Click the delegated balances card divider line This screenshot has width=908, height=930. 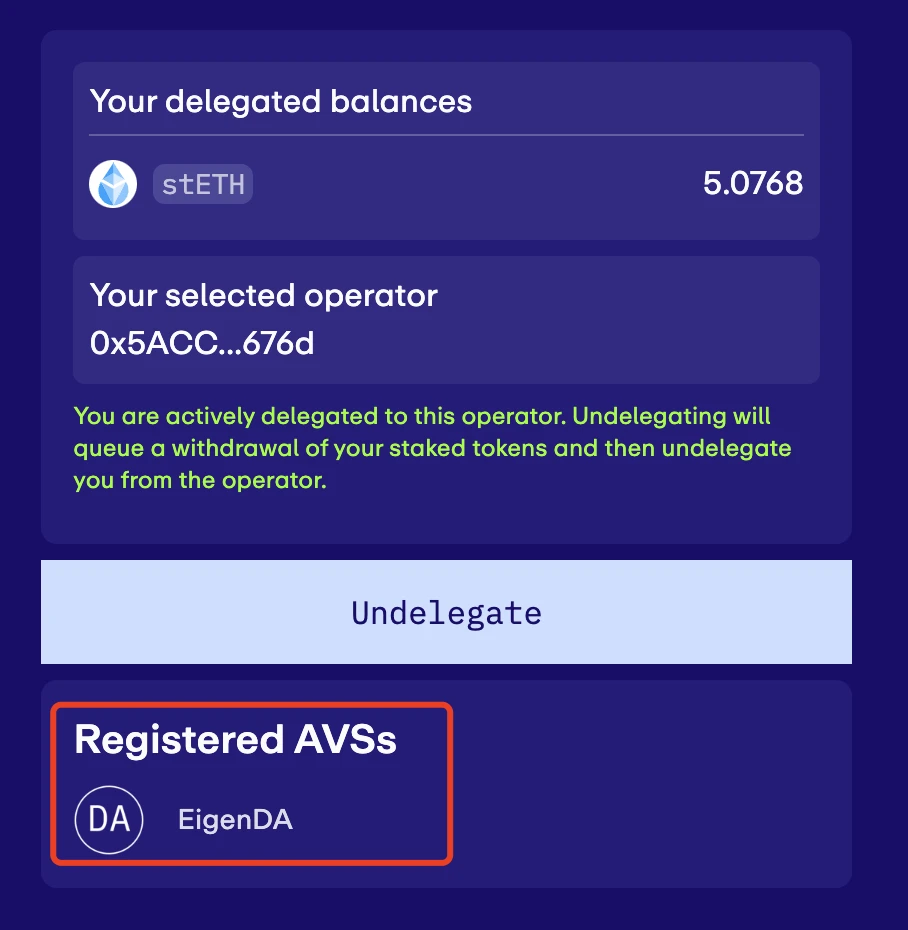pos(446,135)
